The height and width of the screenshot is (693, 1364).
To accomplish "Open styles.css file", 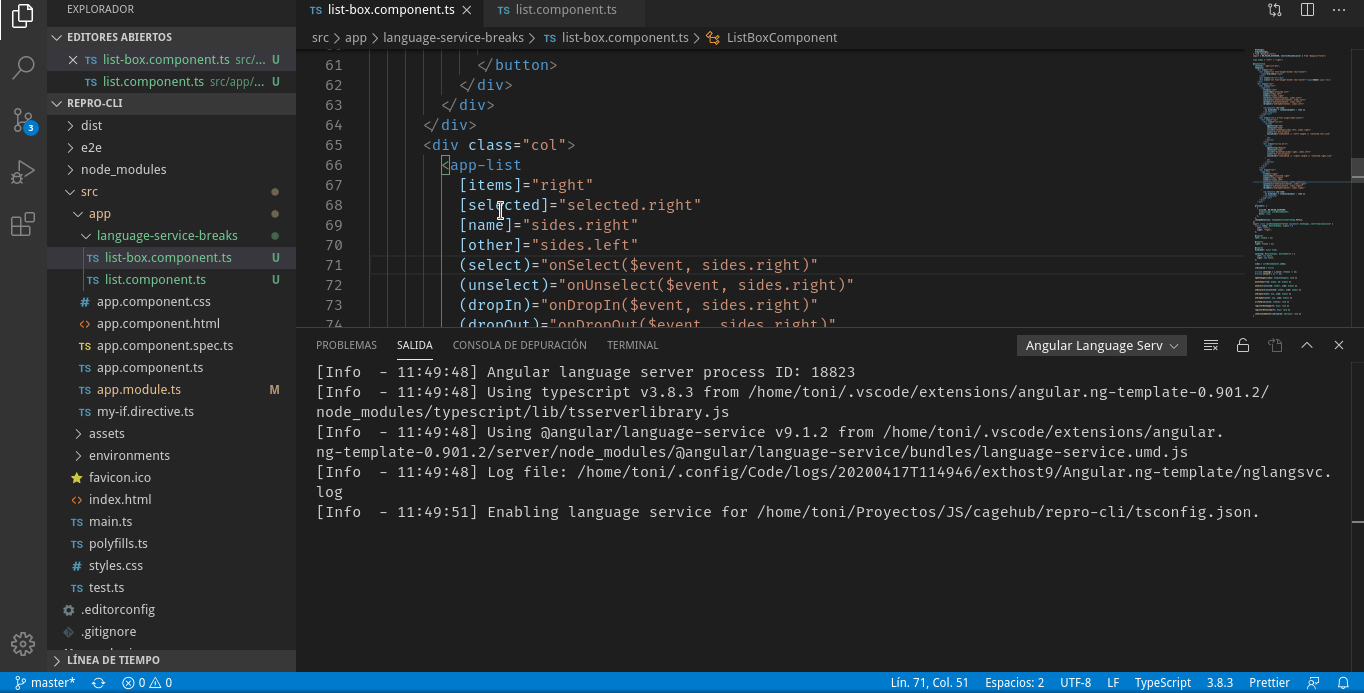I will [x=171, y=566].
